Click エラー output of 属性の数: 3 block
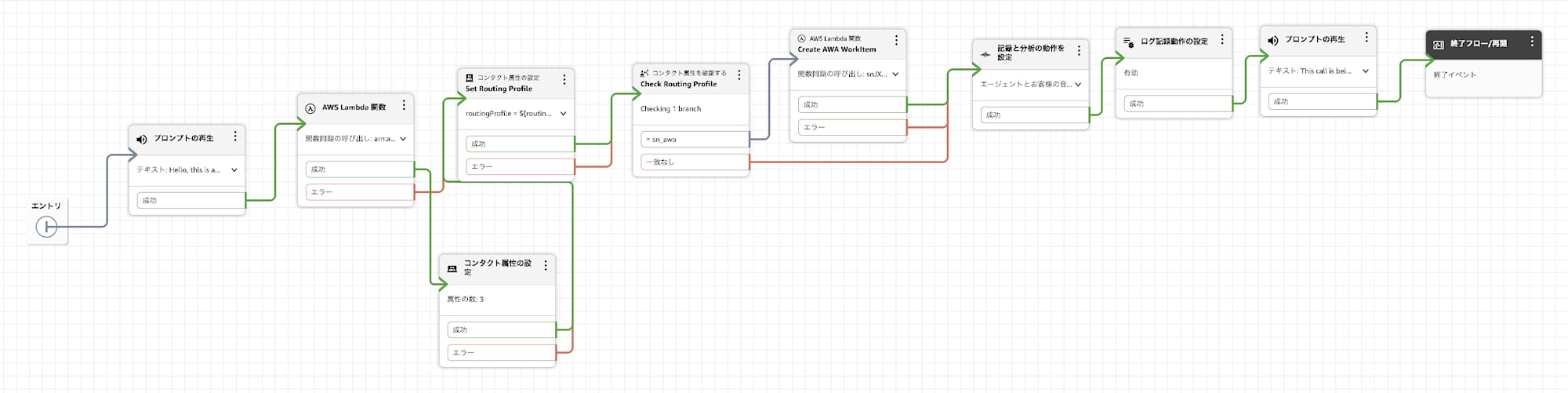 tap(501, 353)
